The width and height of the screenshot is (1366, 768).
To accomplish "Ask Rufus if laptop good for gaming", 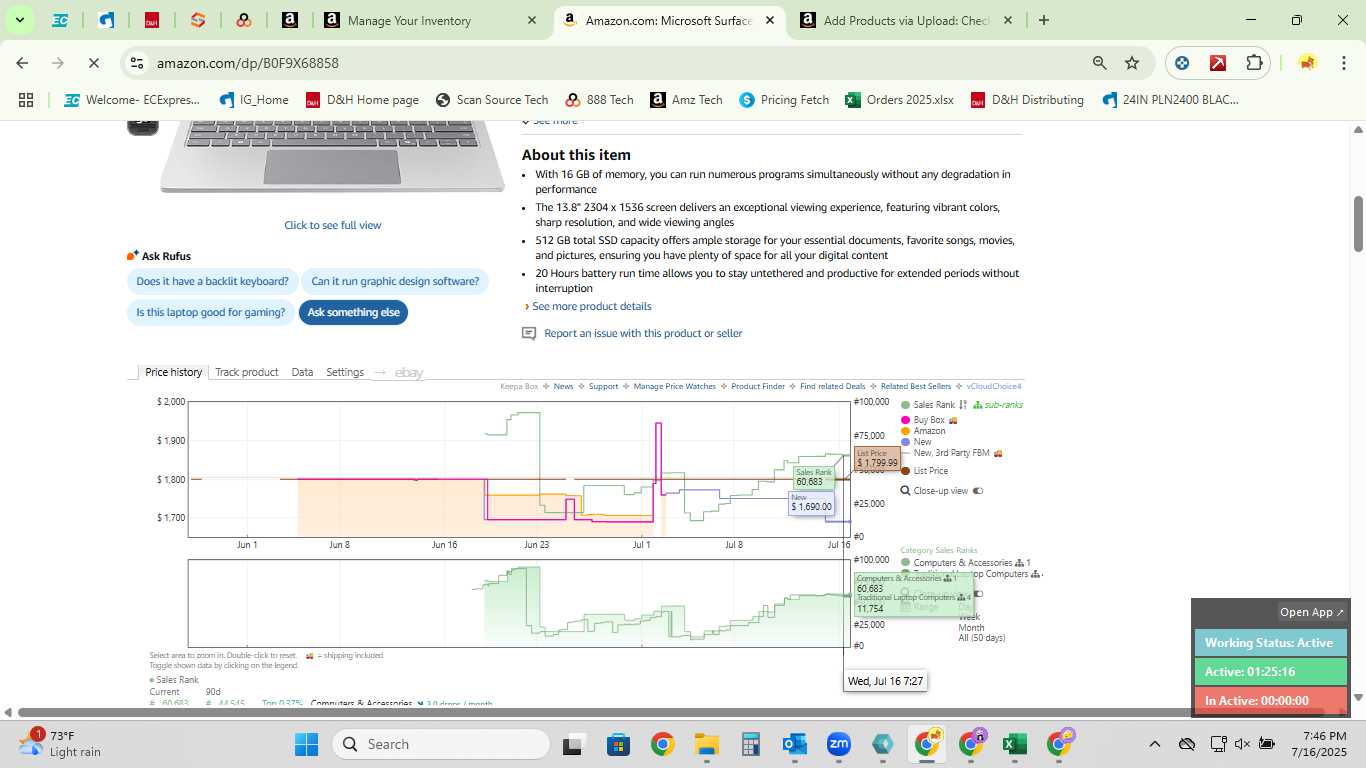I will [x=211, y=312].
